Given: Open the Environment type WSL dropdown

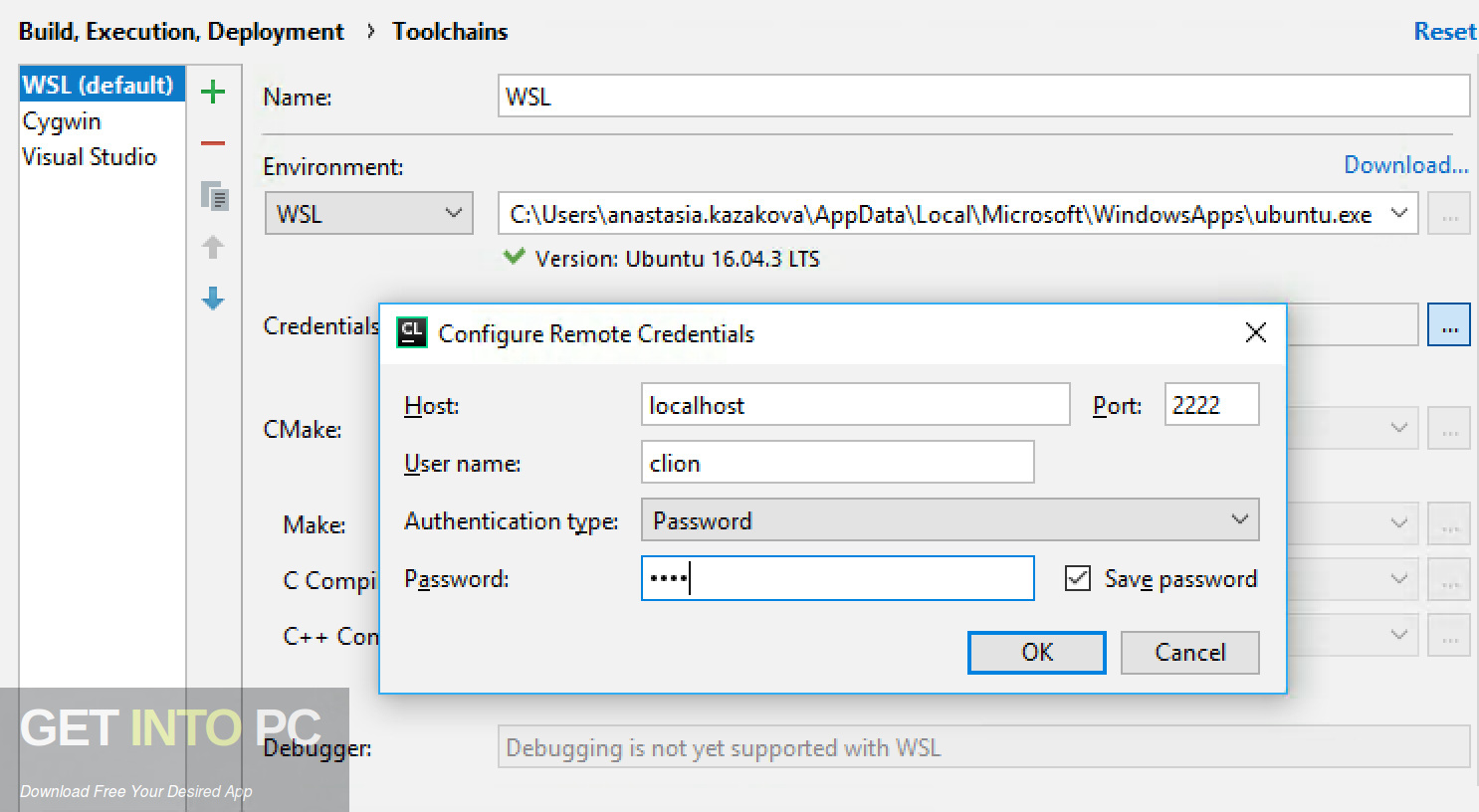Looking at the screenshot, I should [x=368, y=214].
